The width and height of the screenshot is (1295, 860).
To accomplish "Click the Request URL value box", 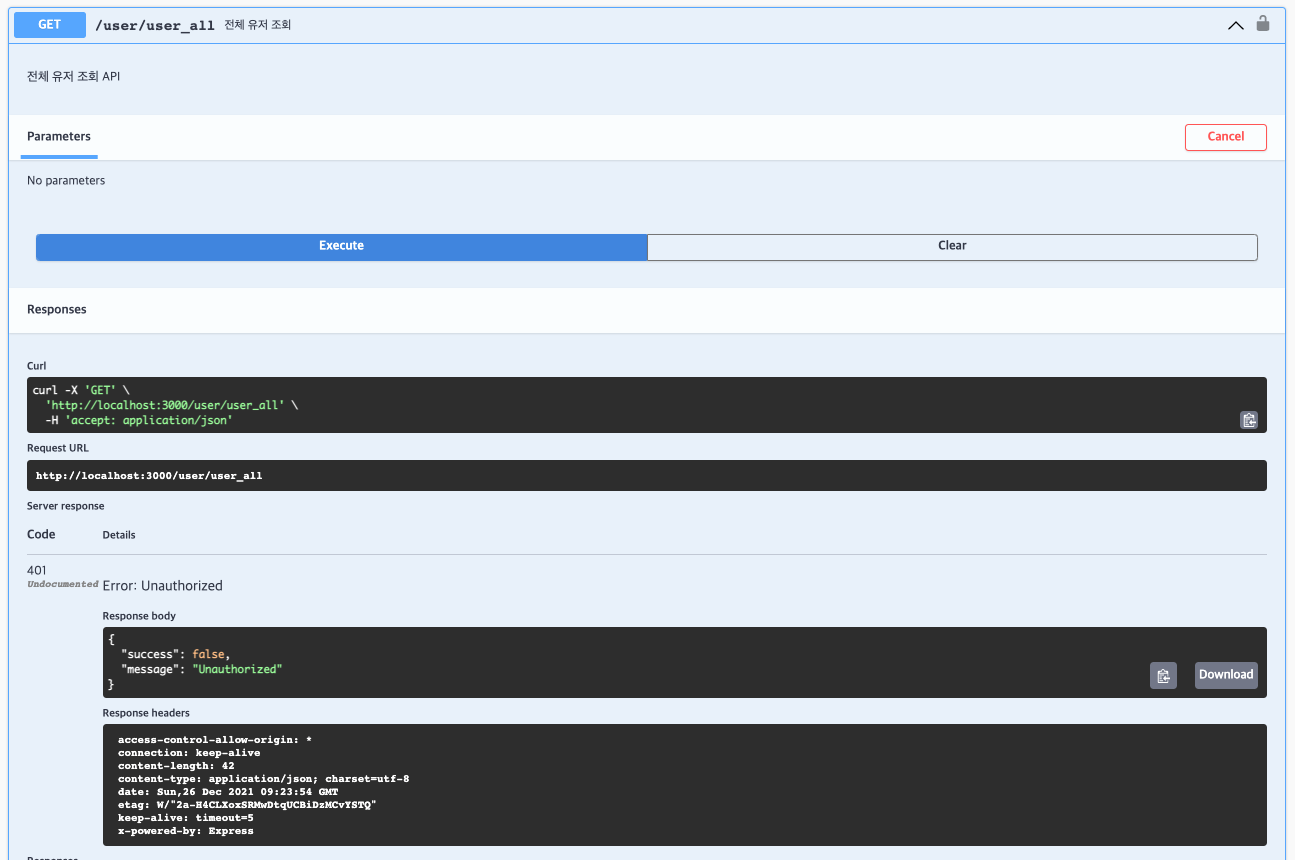I will click(x=647, y=475).
